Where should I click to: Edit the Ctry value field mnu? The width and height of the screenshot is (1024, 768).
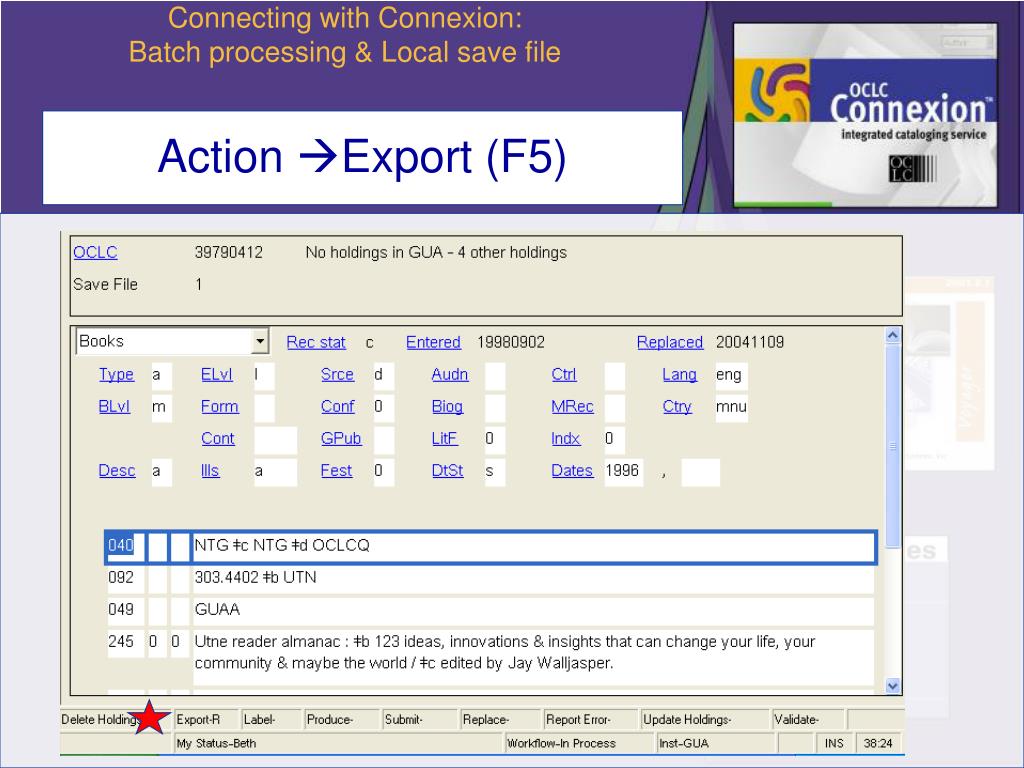click(731, 408)
